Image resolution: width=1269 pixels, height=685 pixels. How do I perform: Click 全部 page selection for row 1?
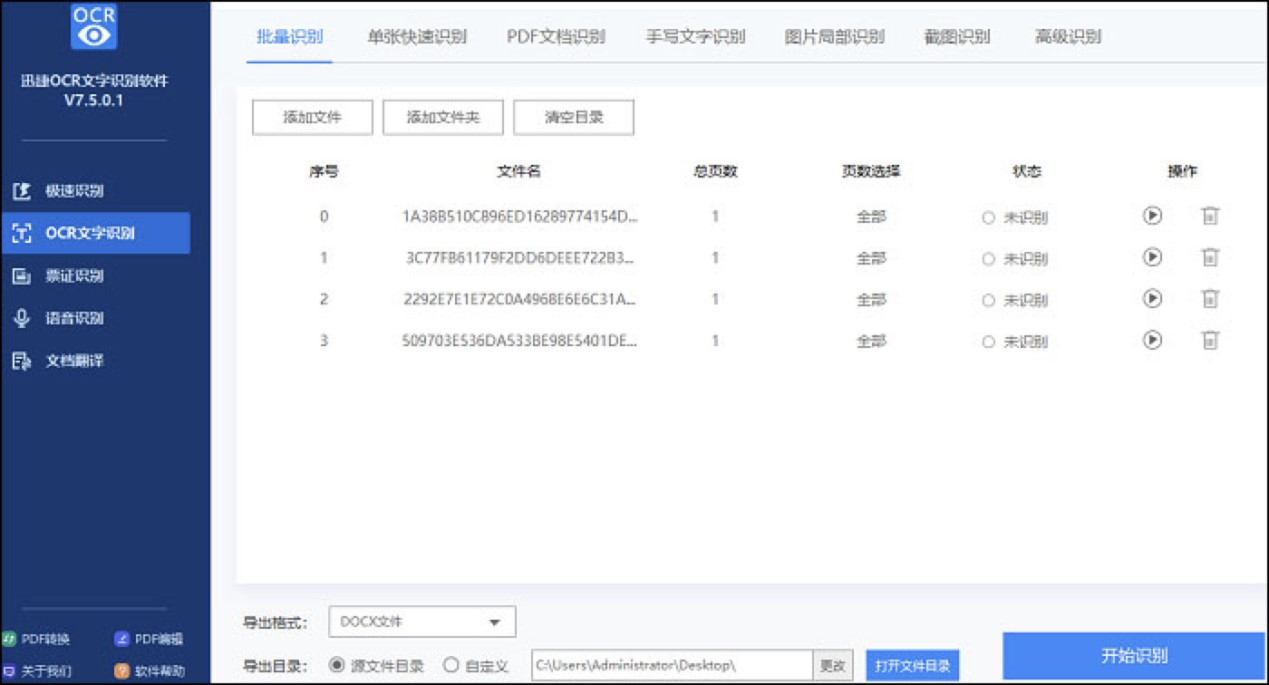[x=871, y=258]
